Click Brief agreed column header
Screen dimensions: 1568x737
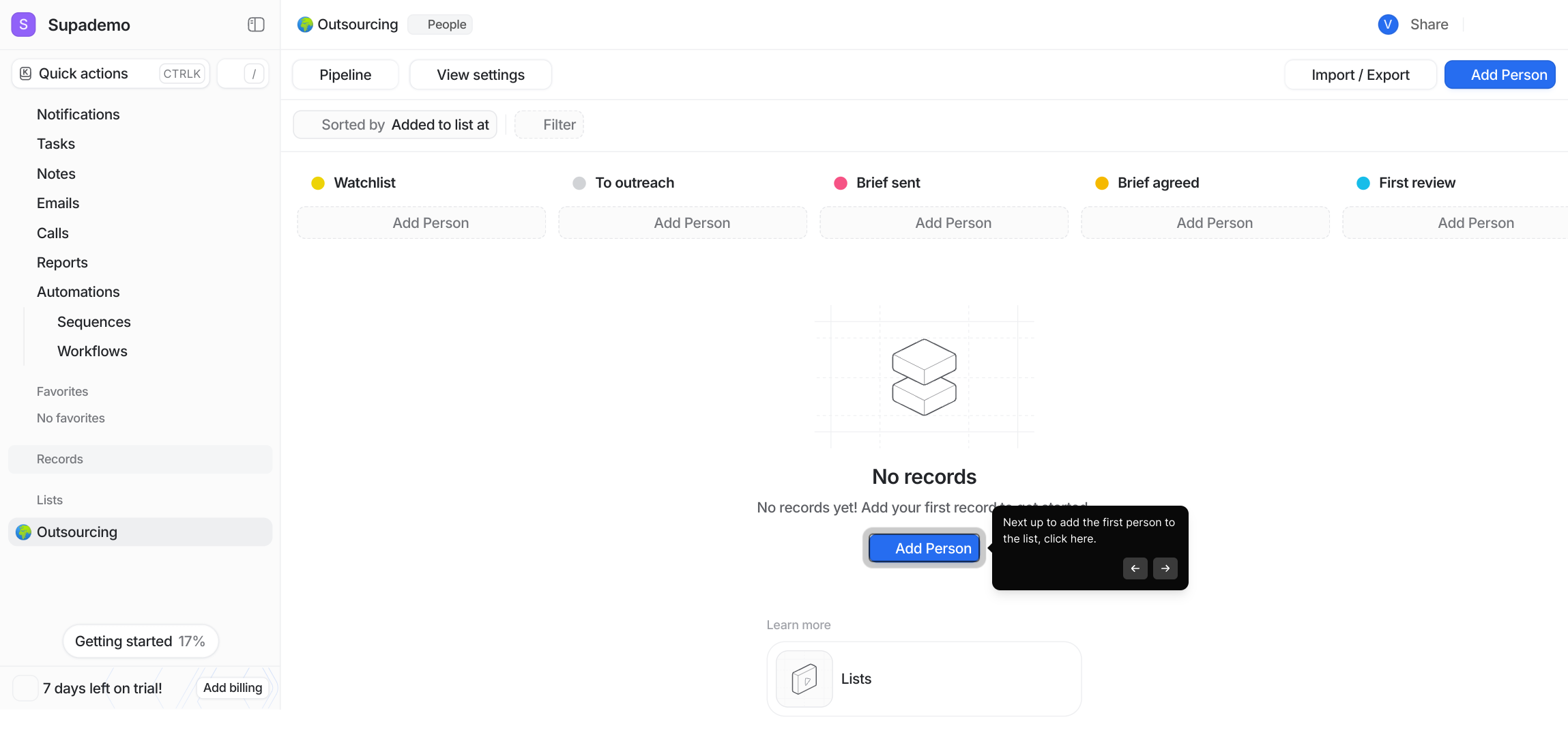pyautogui.click(x=1158, y=183)
